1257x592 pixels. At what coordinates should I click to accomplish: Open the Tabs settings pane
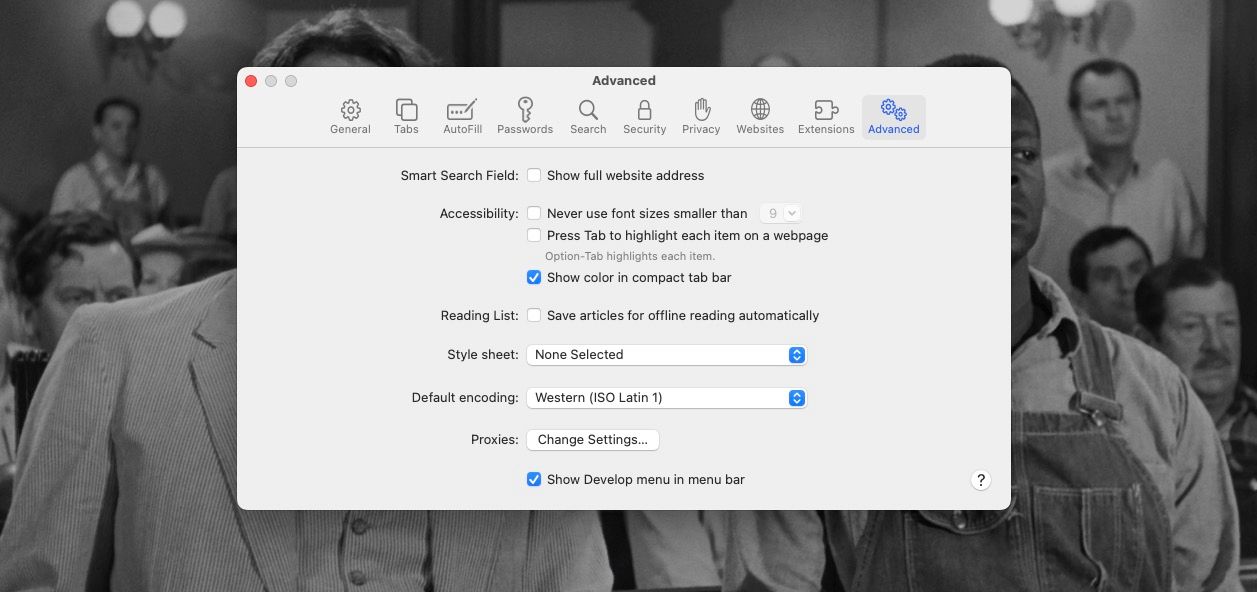(x=406, y=117)
